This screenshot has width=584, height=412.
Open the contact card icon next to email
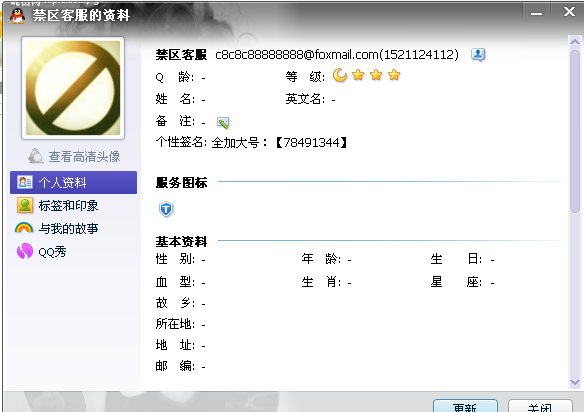(478, 55)
